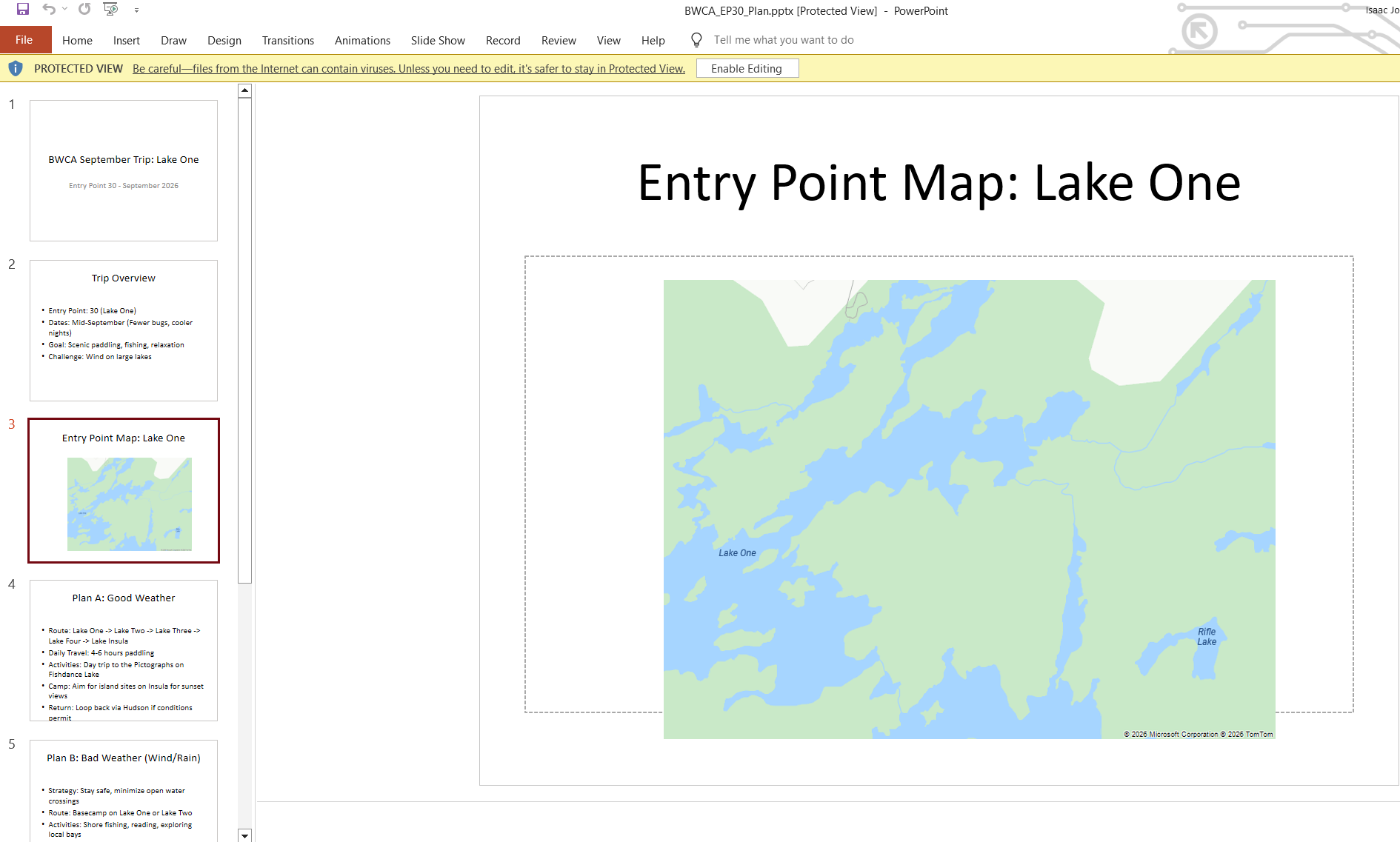Go to the Animations tab
The image size is (1400, 842).
(361, 41)
